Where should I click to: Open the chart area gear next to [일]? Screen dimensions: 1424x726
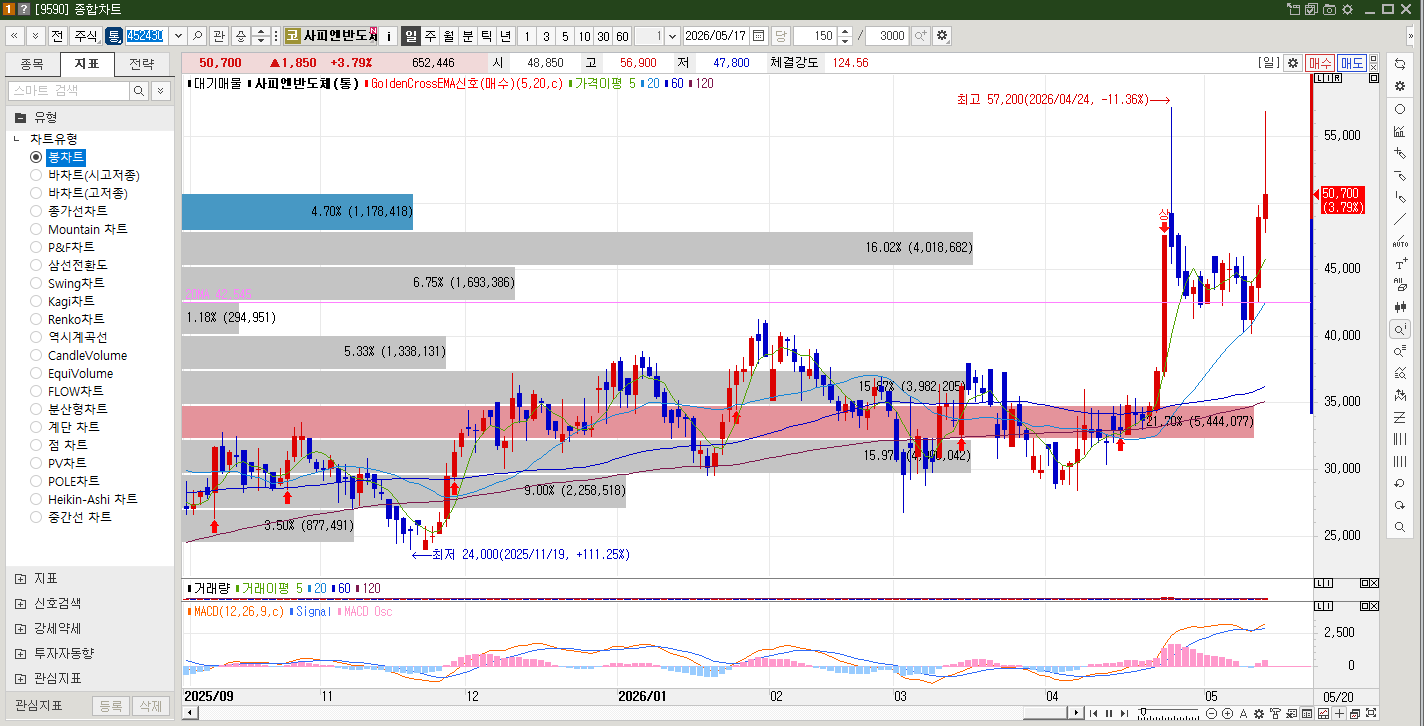point(1293,62)
